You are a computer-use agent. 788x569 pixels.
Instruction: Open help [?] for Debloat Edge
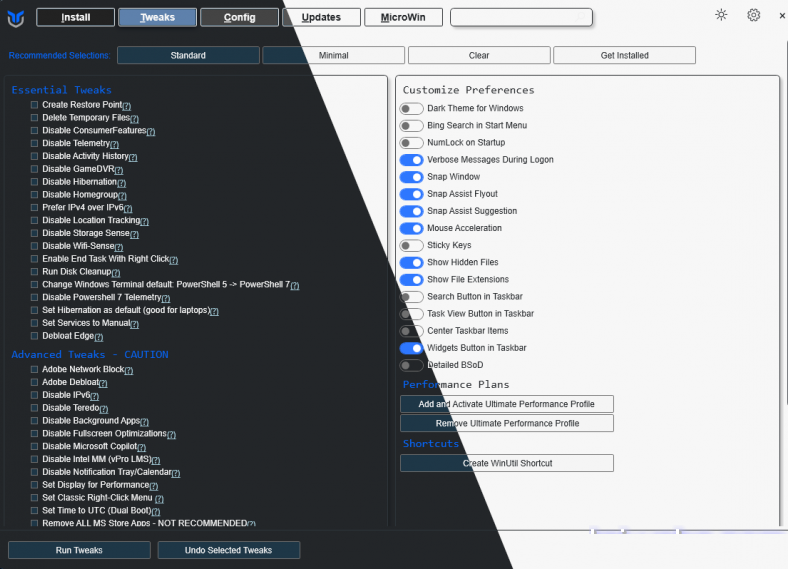pos(98,337)
